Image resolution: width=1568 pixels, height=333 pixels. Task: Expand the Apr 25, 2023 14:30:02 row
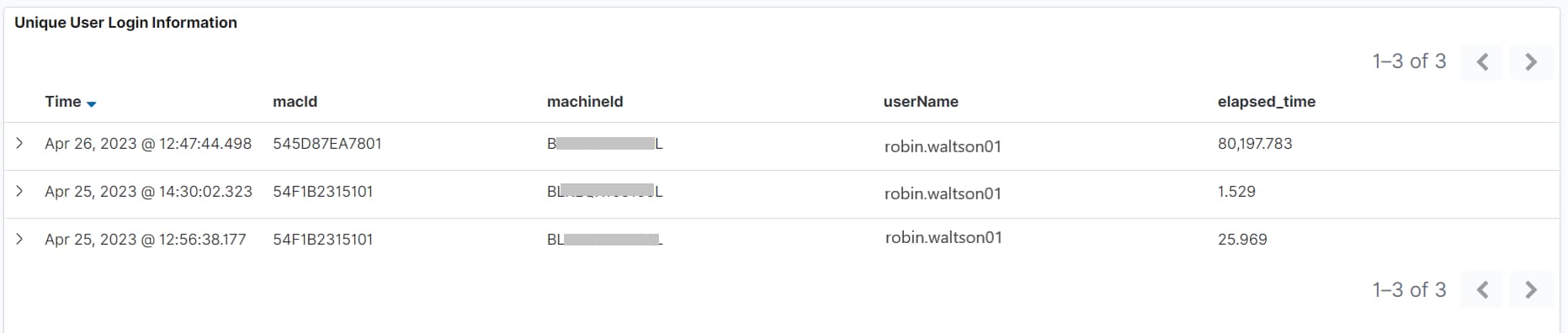click(x=19, y=192)
